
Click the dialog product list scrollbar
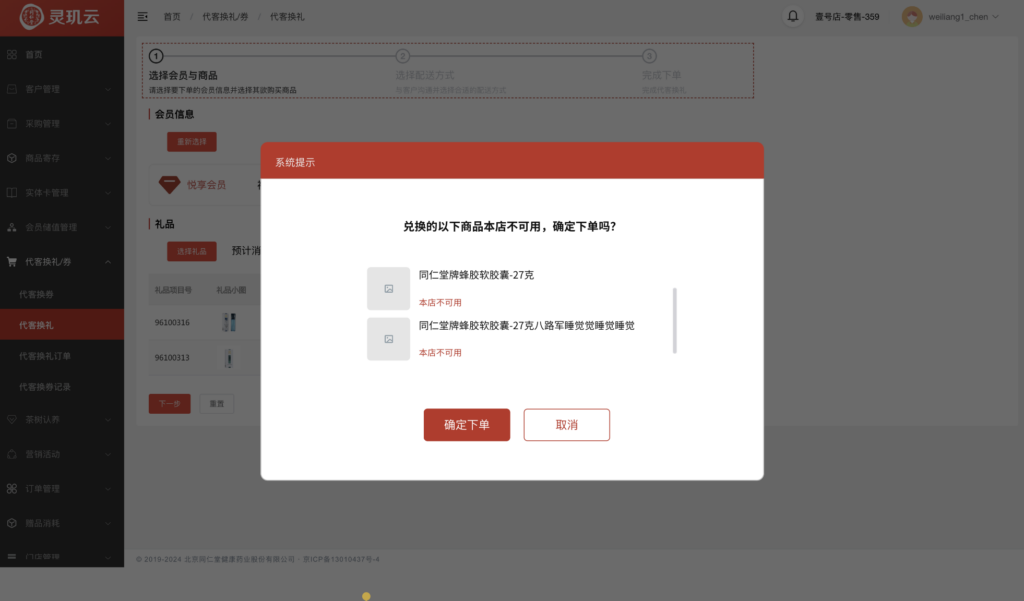coord(675,321)
